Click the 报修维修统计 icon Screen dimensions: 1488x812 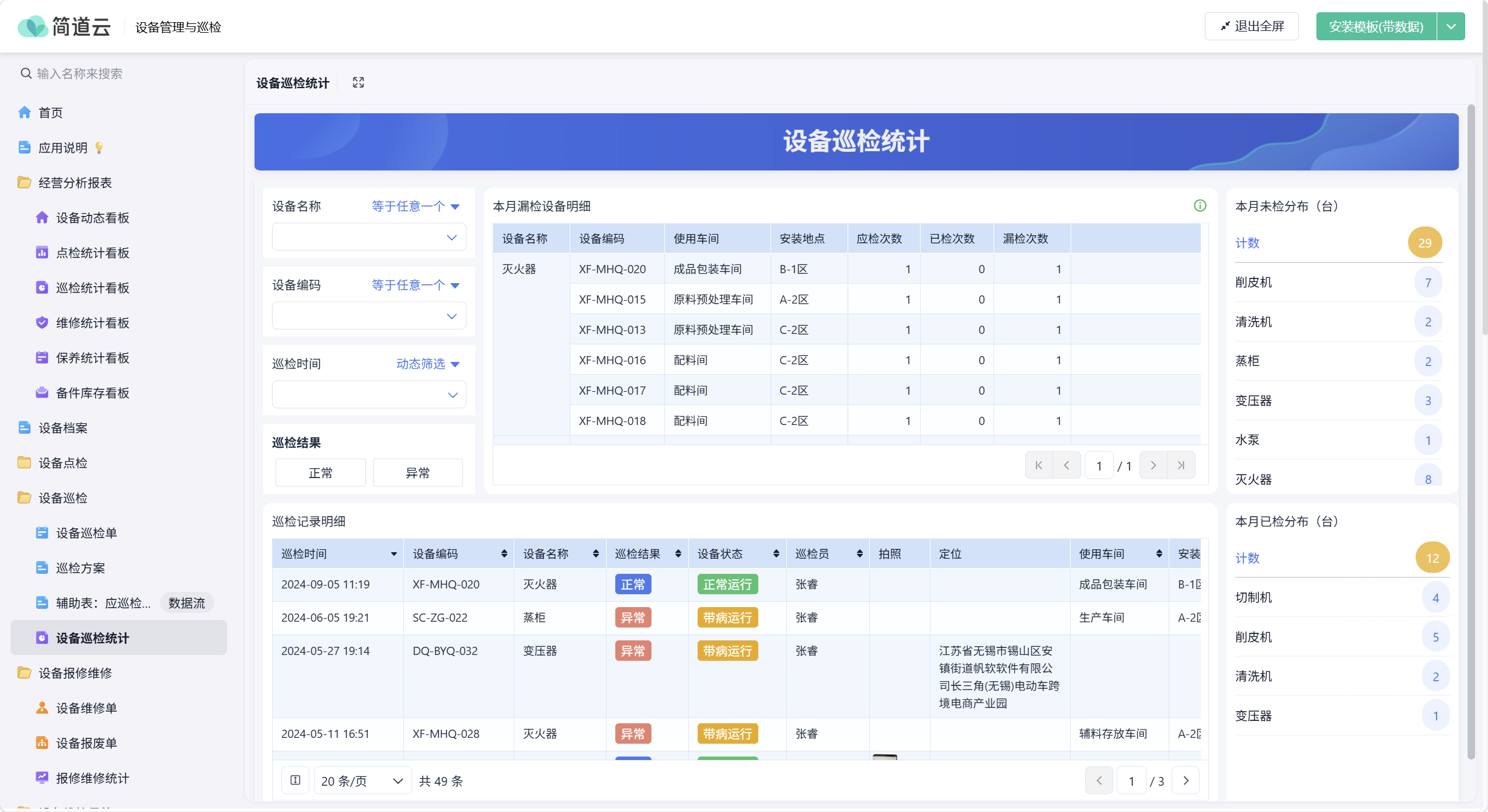(42, 778)
